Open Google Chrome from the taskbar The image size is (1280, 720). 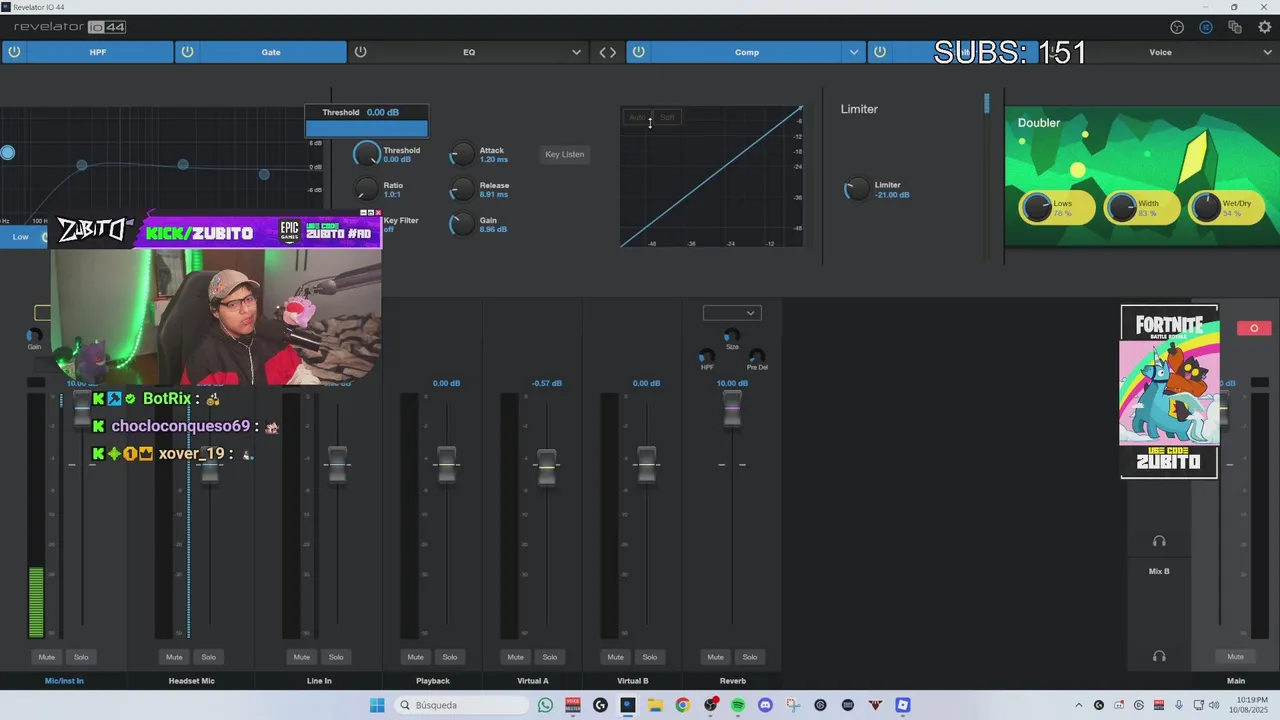coord(682,705)
